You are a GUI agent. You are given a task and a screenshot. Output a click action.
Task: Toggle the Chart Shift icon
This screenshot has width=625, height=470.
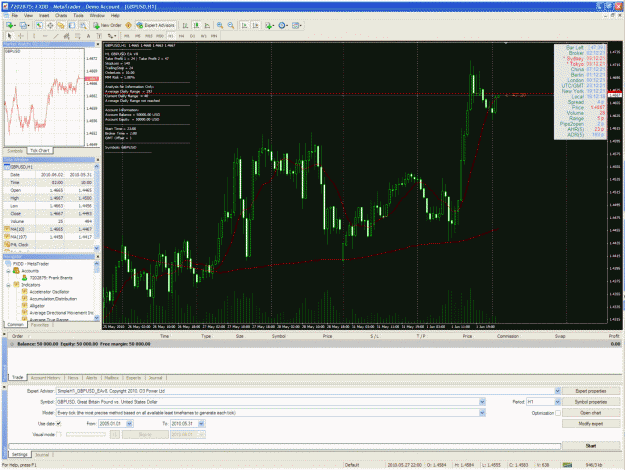coord(256,26)
